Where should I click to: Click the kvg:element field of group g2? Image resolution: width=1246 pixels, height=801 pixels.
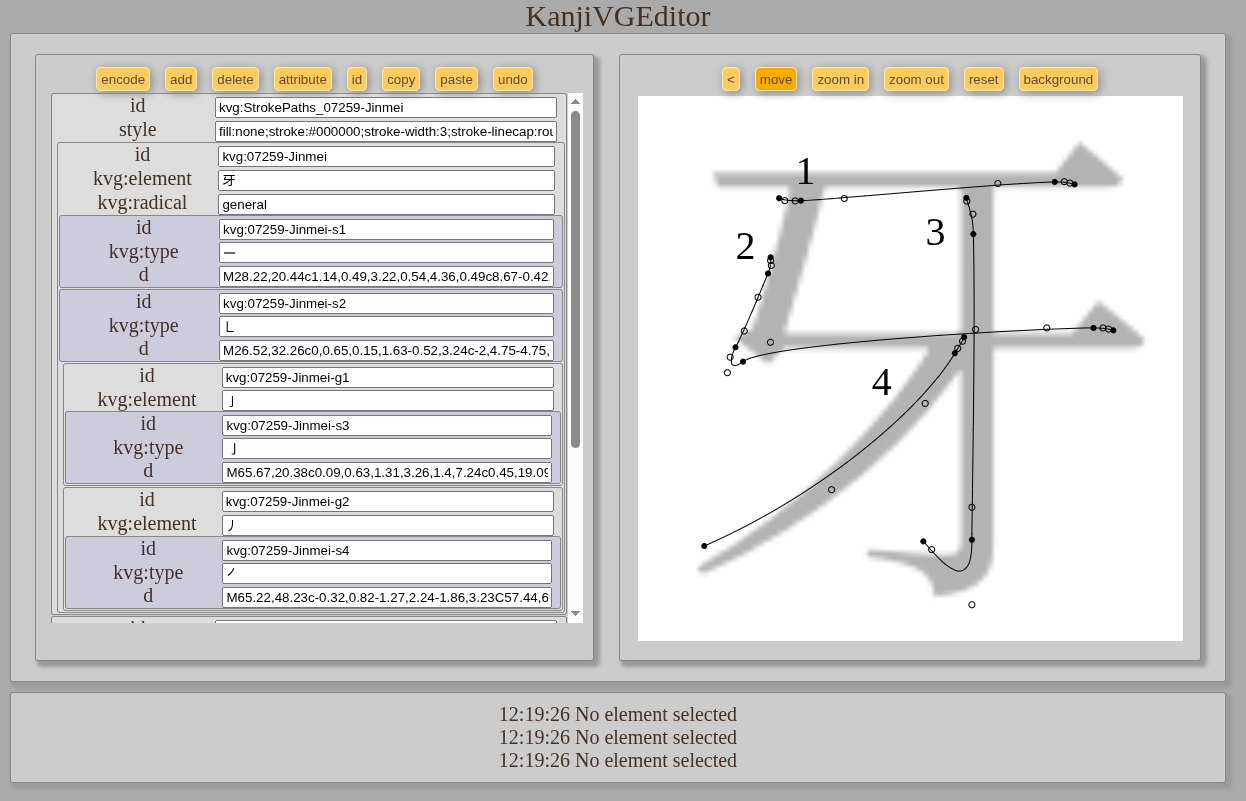[x=388, y=525]
